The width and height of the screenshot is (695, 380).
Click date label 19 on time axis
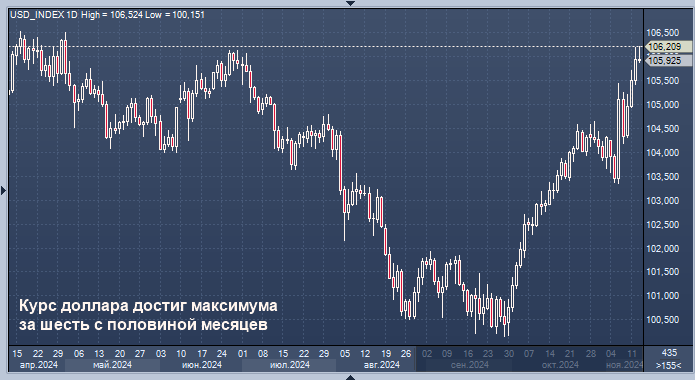(386, 353)
